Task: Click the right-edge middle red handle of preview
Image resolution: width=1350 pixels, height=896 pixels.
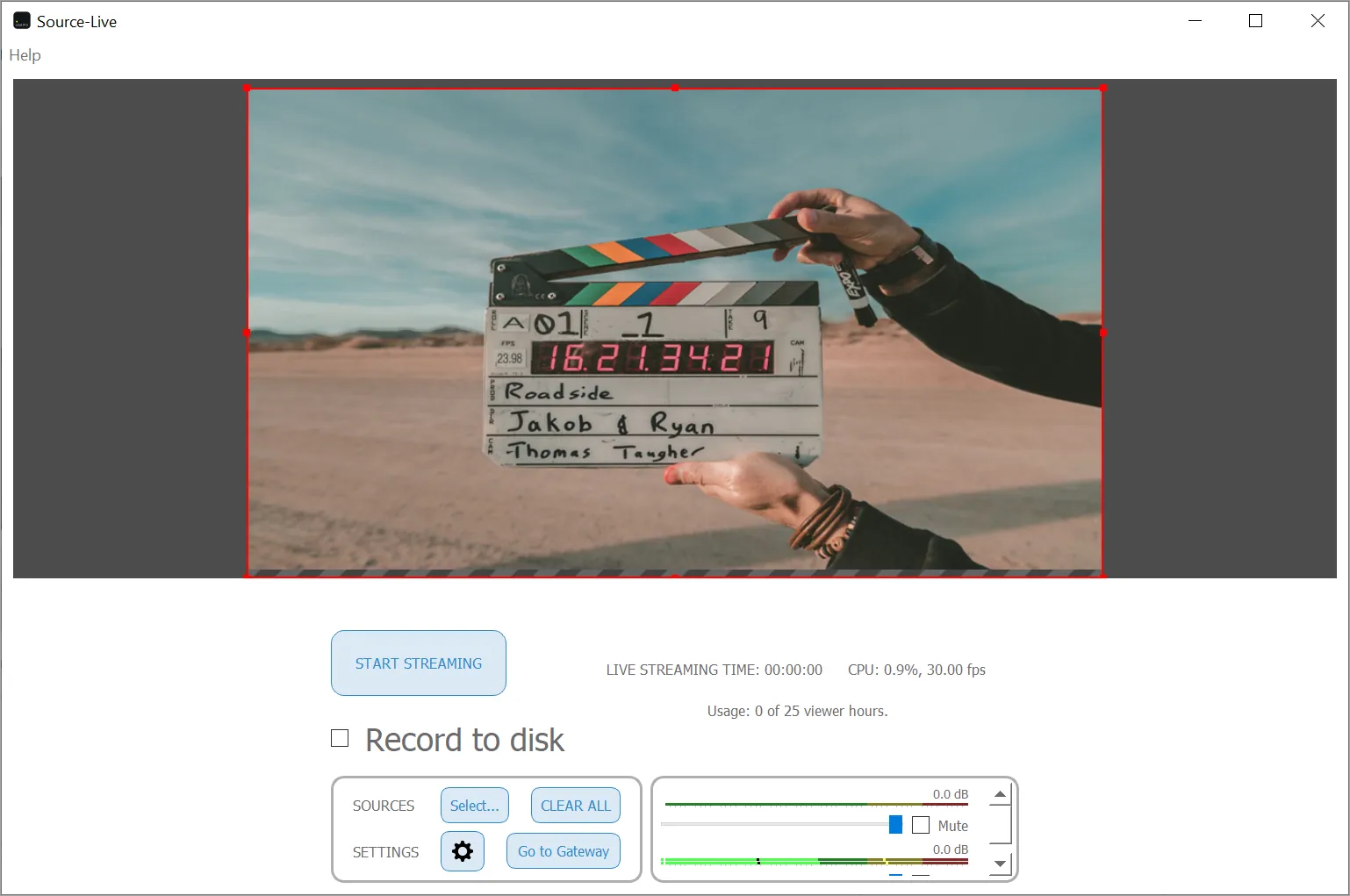Action: 1102,333
